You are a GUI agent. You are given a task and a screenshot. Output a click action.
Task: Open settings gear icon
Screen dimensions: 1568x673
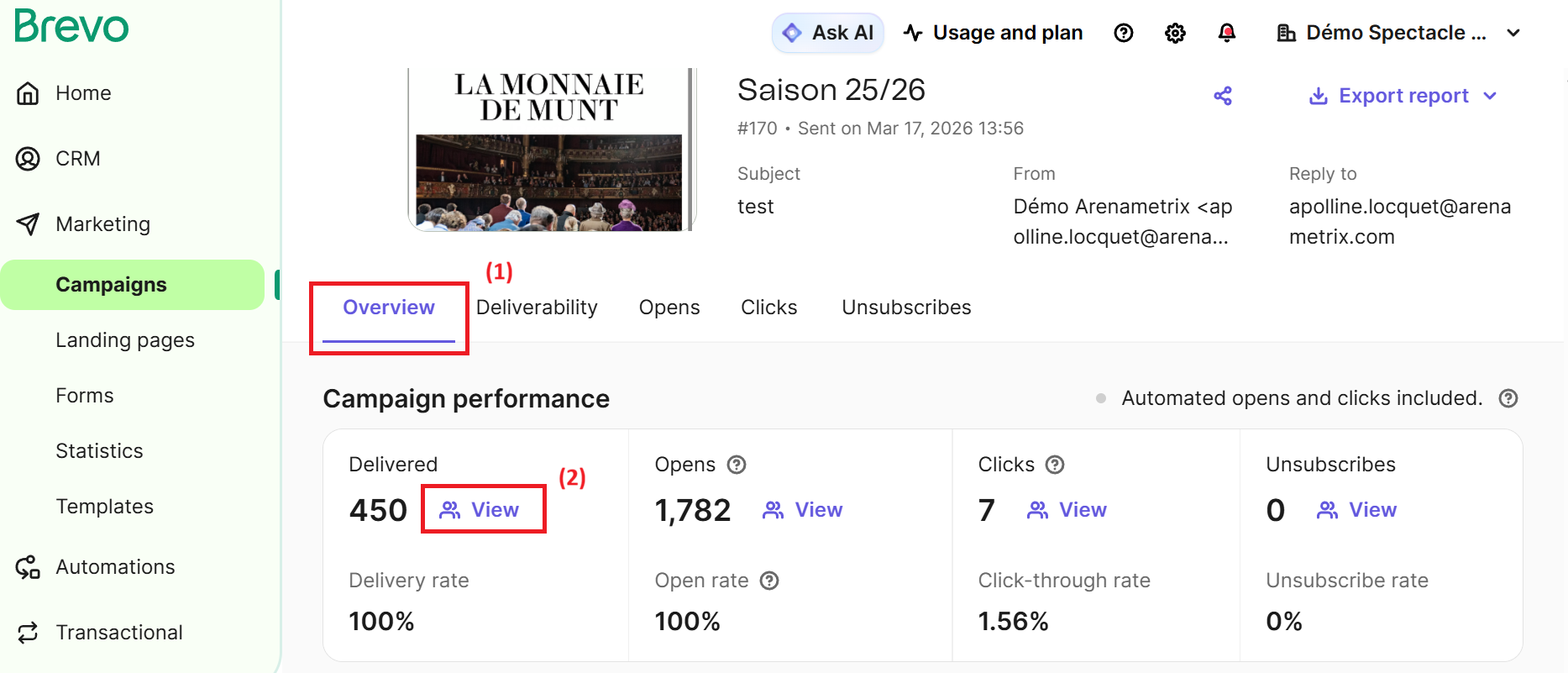1175,33
